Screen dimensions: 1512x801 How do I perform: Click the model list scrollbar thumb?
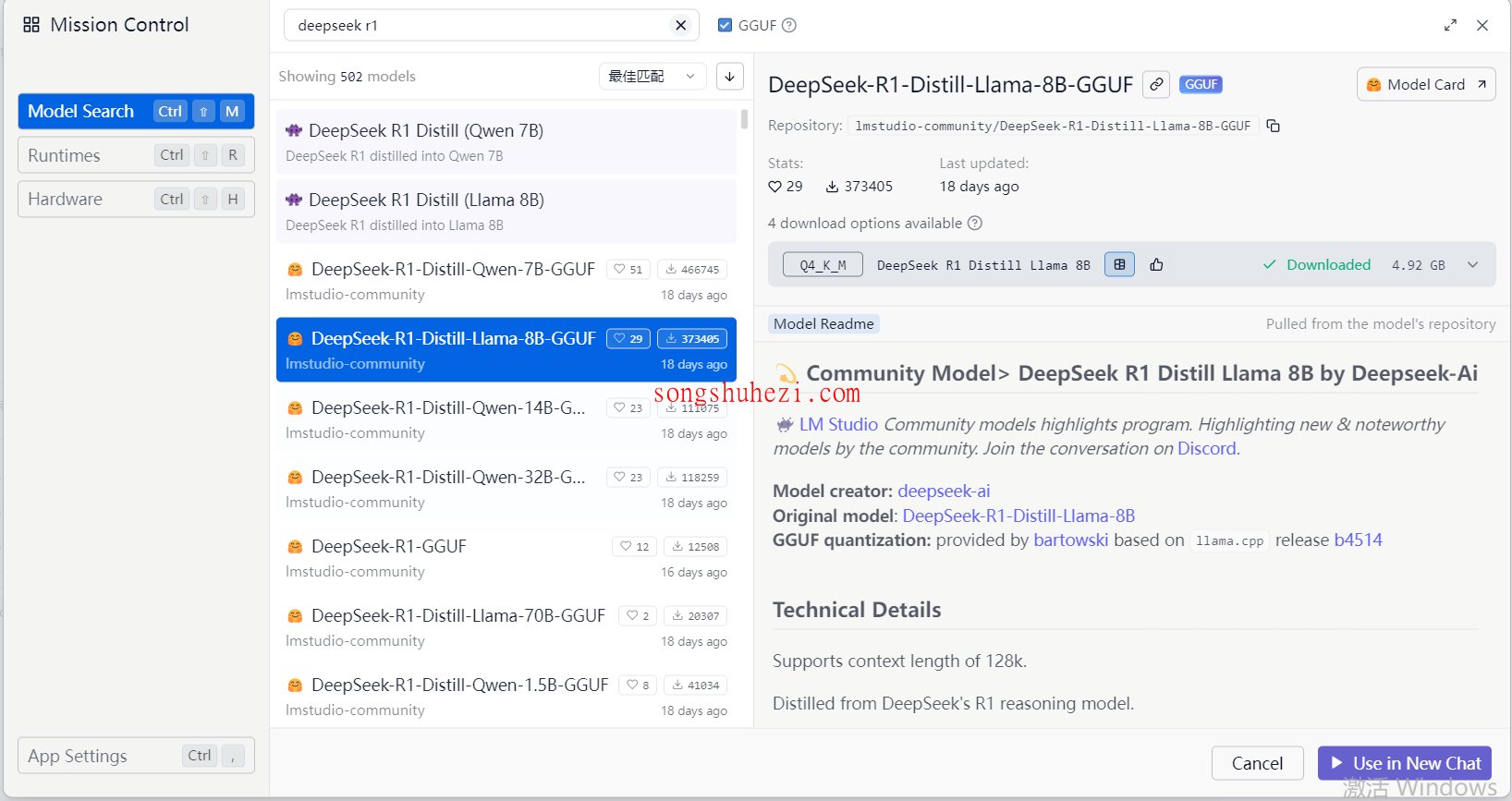tap(744, 119)
